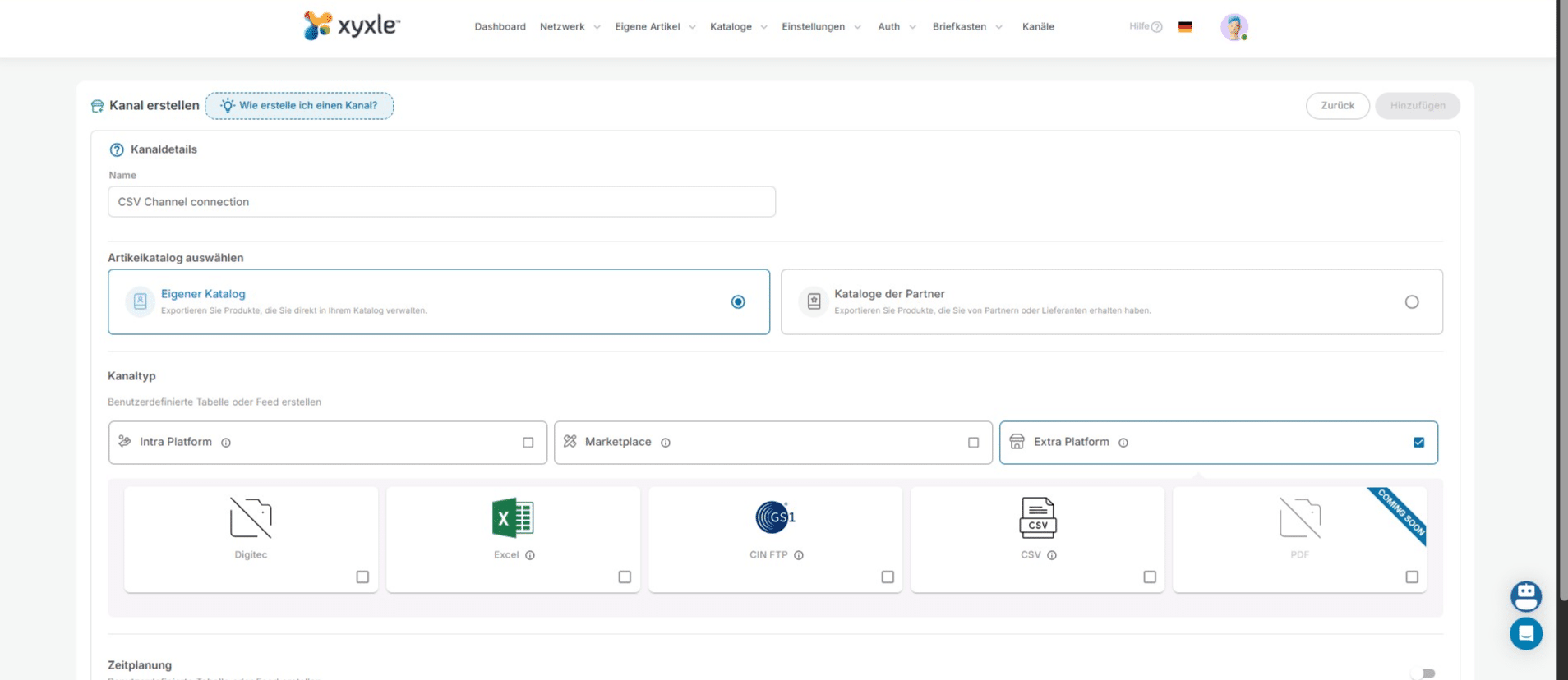Viewport: 1568px width, 680px height.
Task: Check the Excel checkbox
Action: coord(625,577)
